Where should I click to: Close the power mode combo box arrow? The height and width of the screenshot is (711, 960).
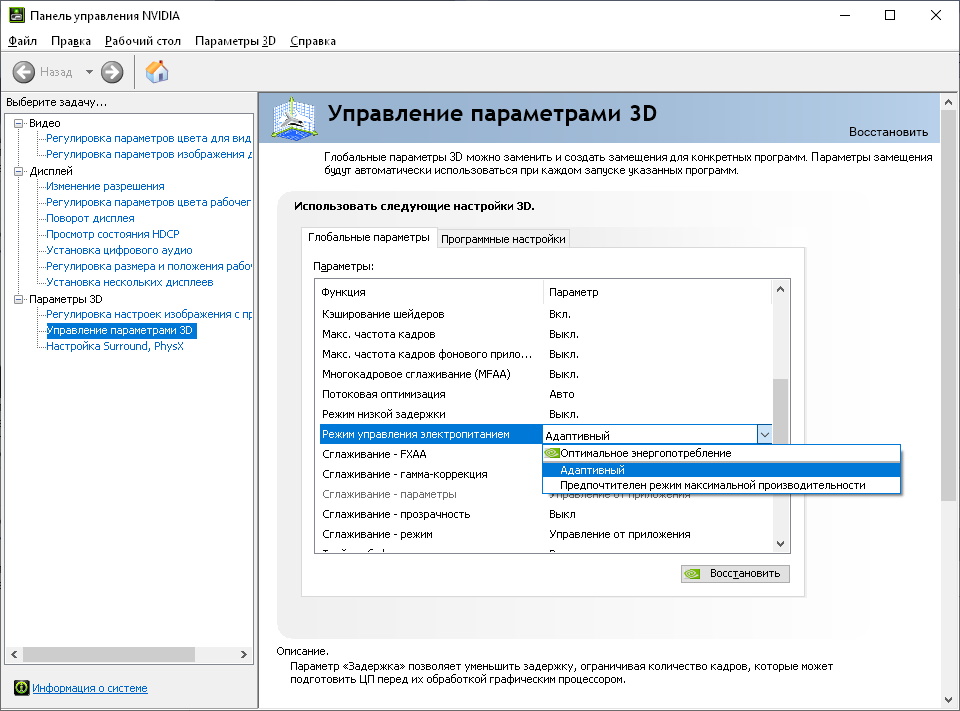(765, 435)
